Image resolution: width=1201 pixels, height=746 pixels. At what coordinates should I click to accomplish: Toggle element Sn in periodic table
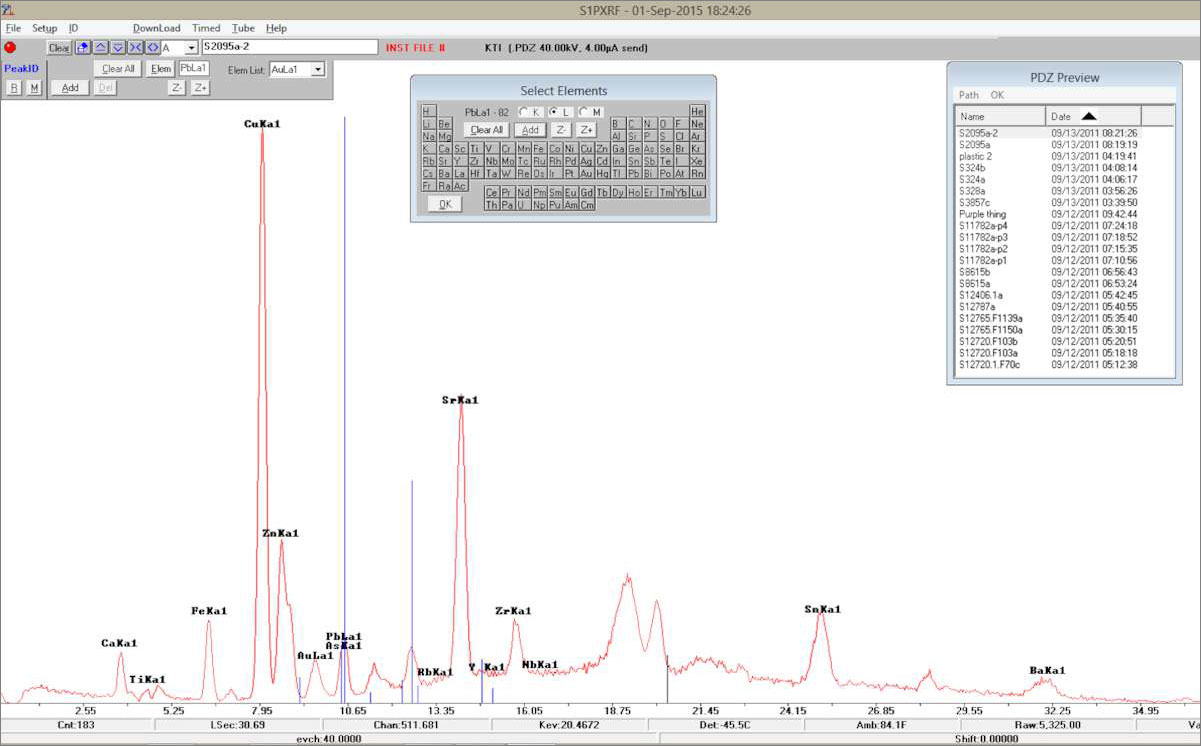[634, 161]
